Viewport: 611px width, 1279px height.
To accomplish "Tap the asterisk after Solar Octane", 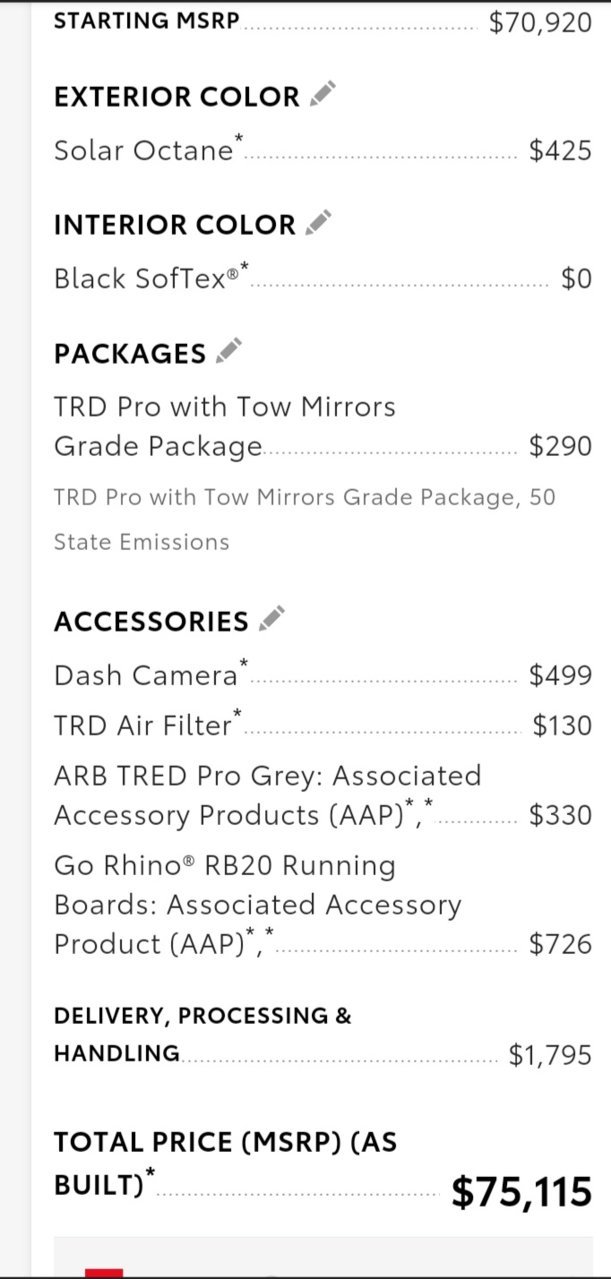I will point(238,140).
